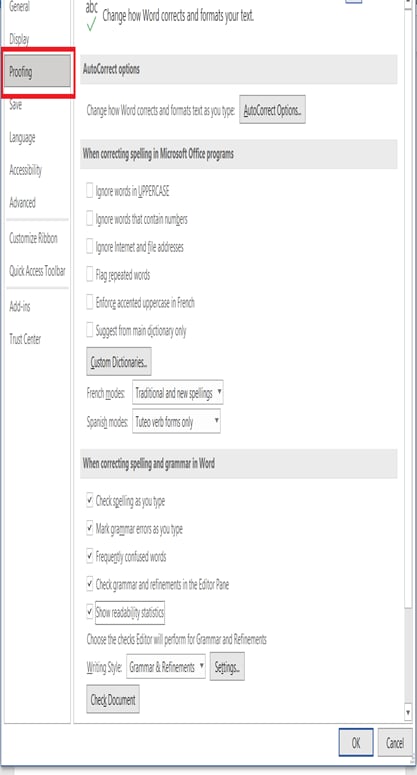Click the Check Document button
Screen dimensions: 417x775
[x=113, y=699]
